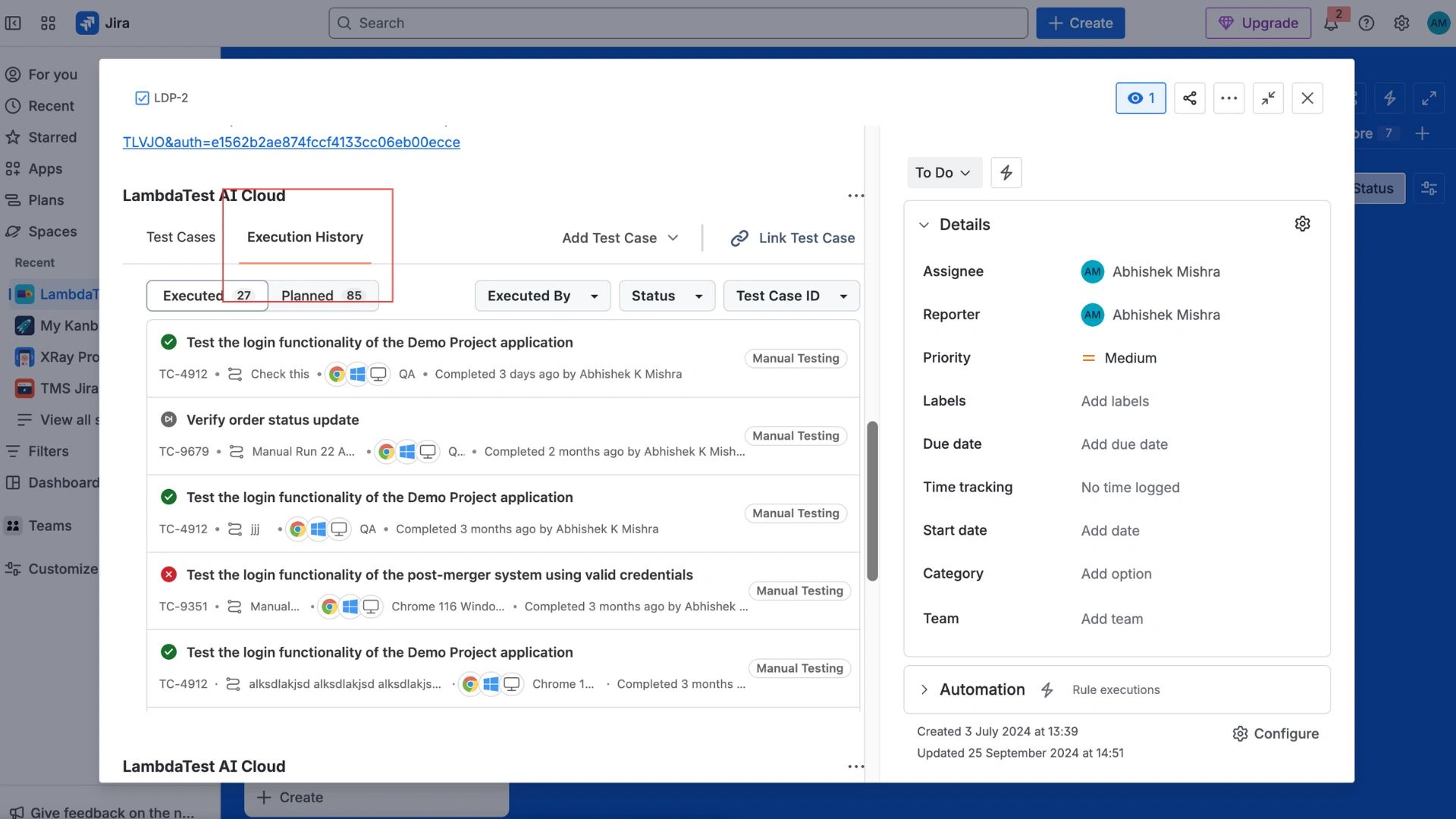
Task: Select the Execution History tab
Action: point(305,237)
